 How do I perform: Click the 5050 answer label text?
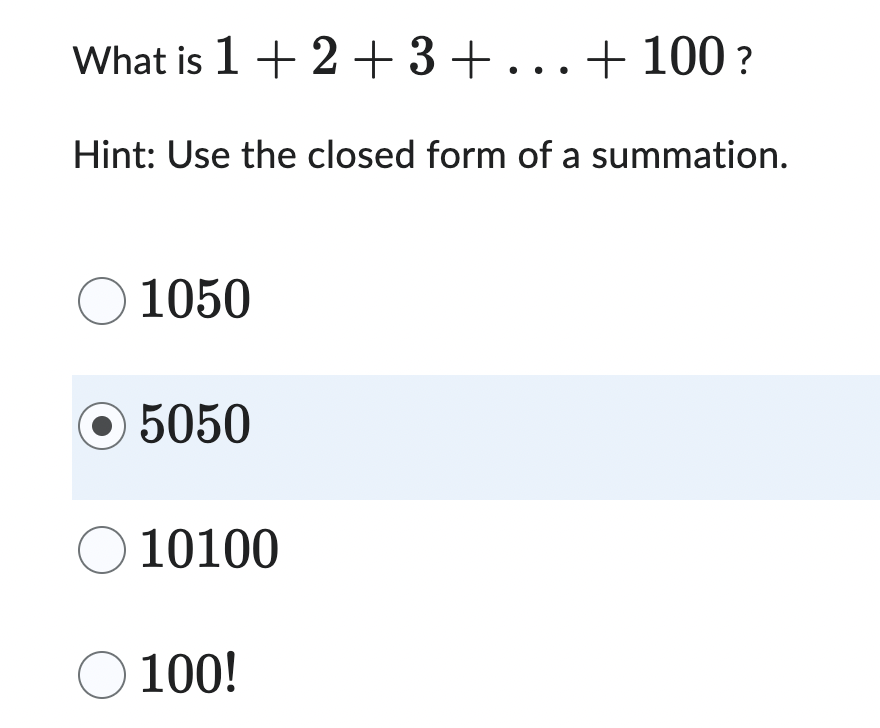[x=192, y=424]
